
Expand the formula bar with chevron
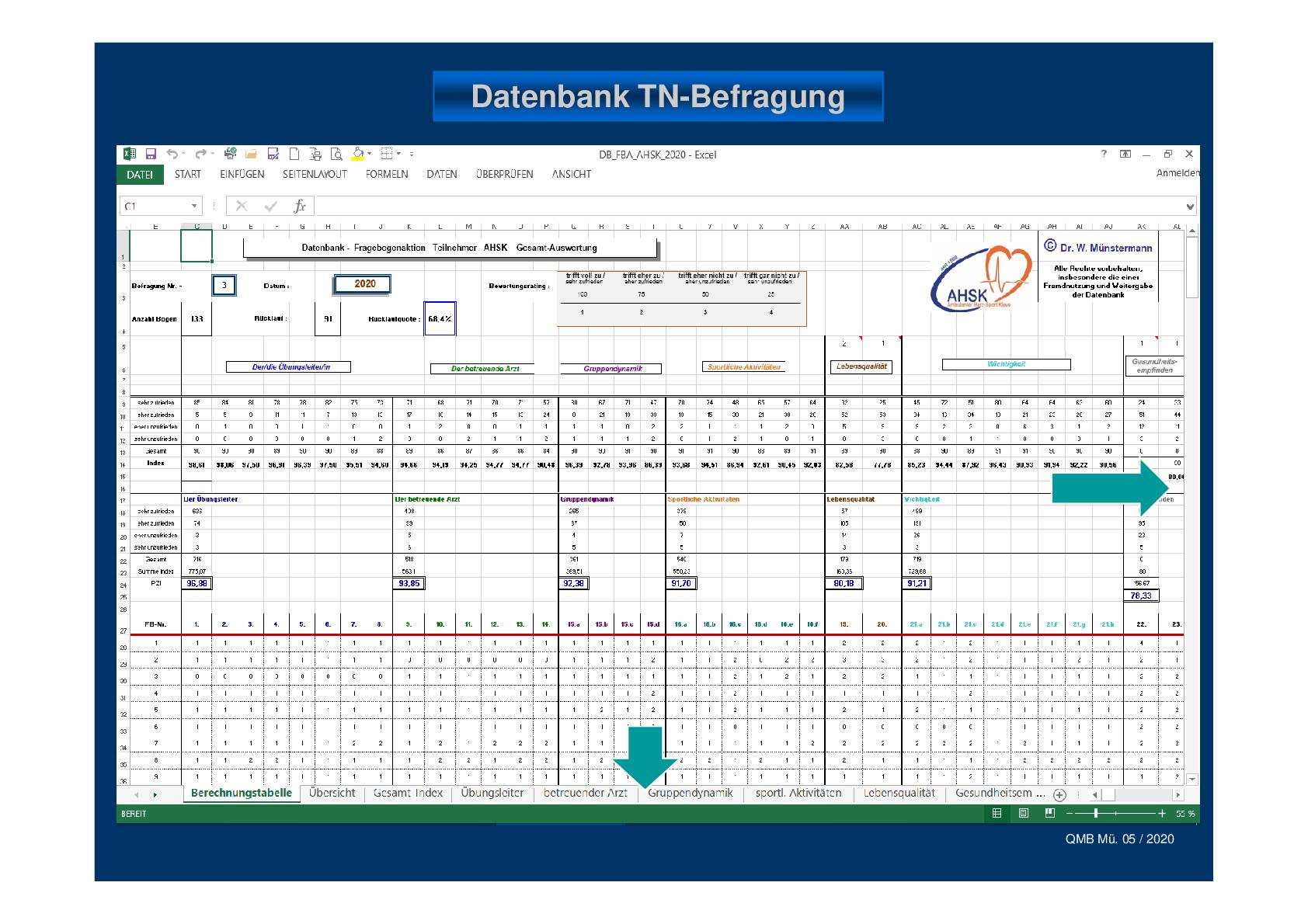[1190, 207]
